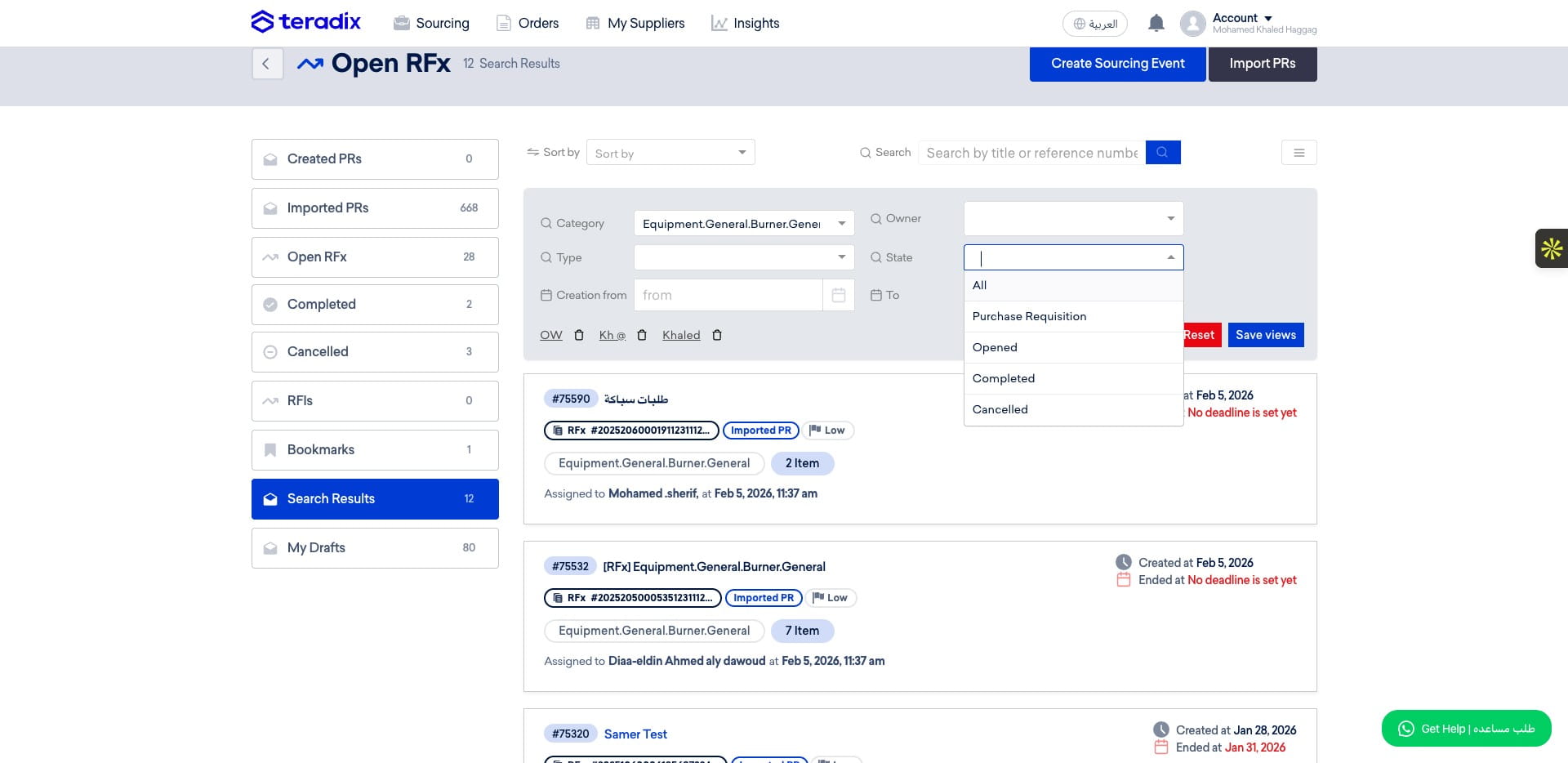Screen dimensions: 1568x763
Task: Select All in State list
Action: click(x=1073, y=285)
